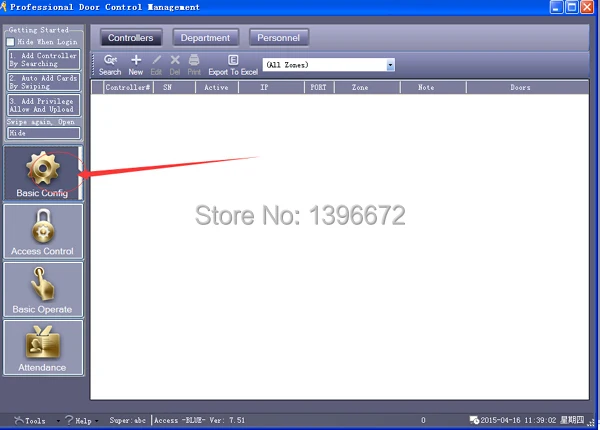
Task: Open the Attendance module
Action: click(x=43, y=348)
